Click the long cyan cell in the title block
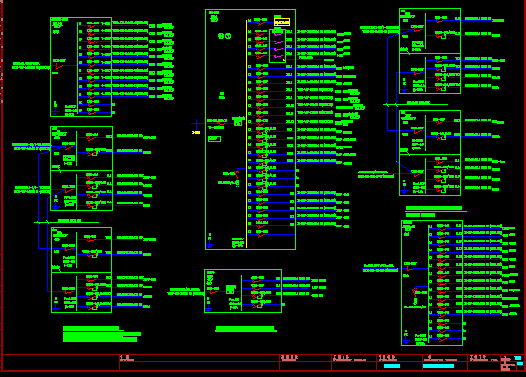The height and width of the screenshot is (377, 526). click(438, 366)
